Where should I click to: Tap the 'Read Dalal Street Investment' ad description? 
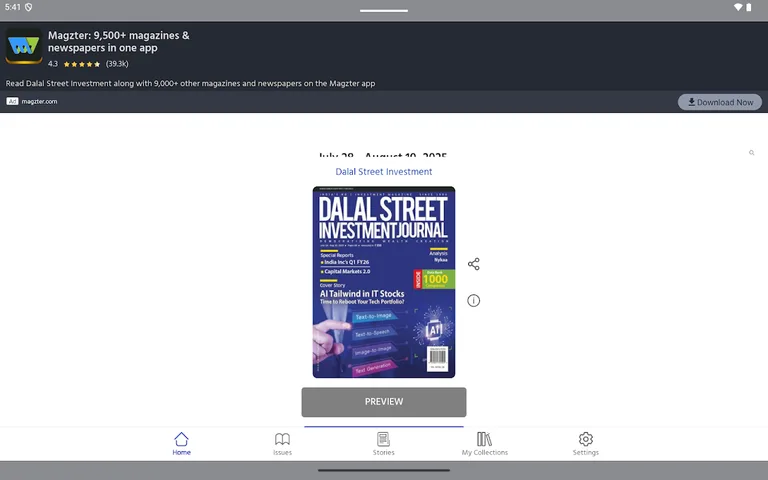pyautogui.click(x=190, y=83)
